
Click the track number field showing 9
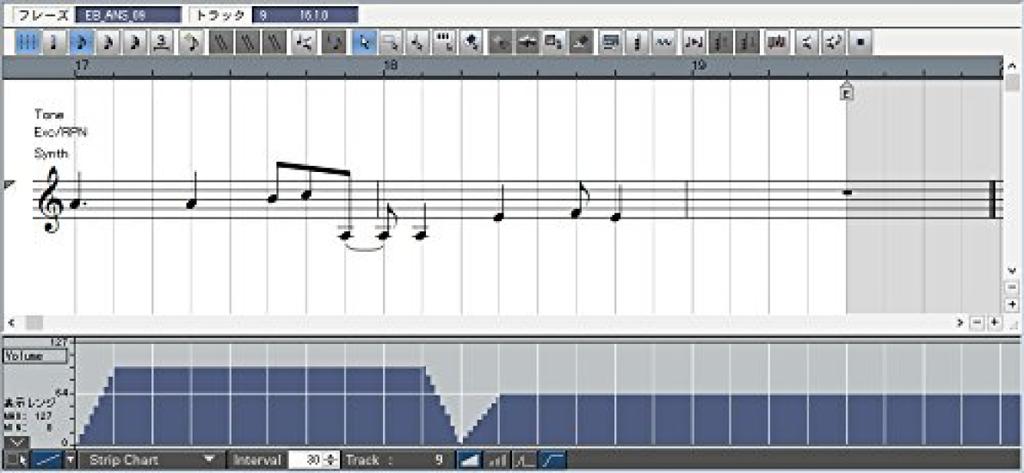(306, 15)
